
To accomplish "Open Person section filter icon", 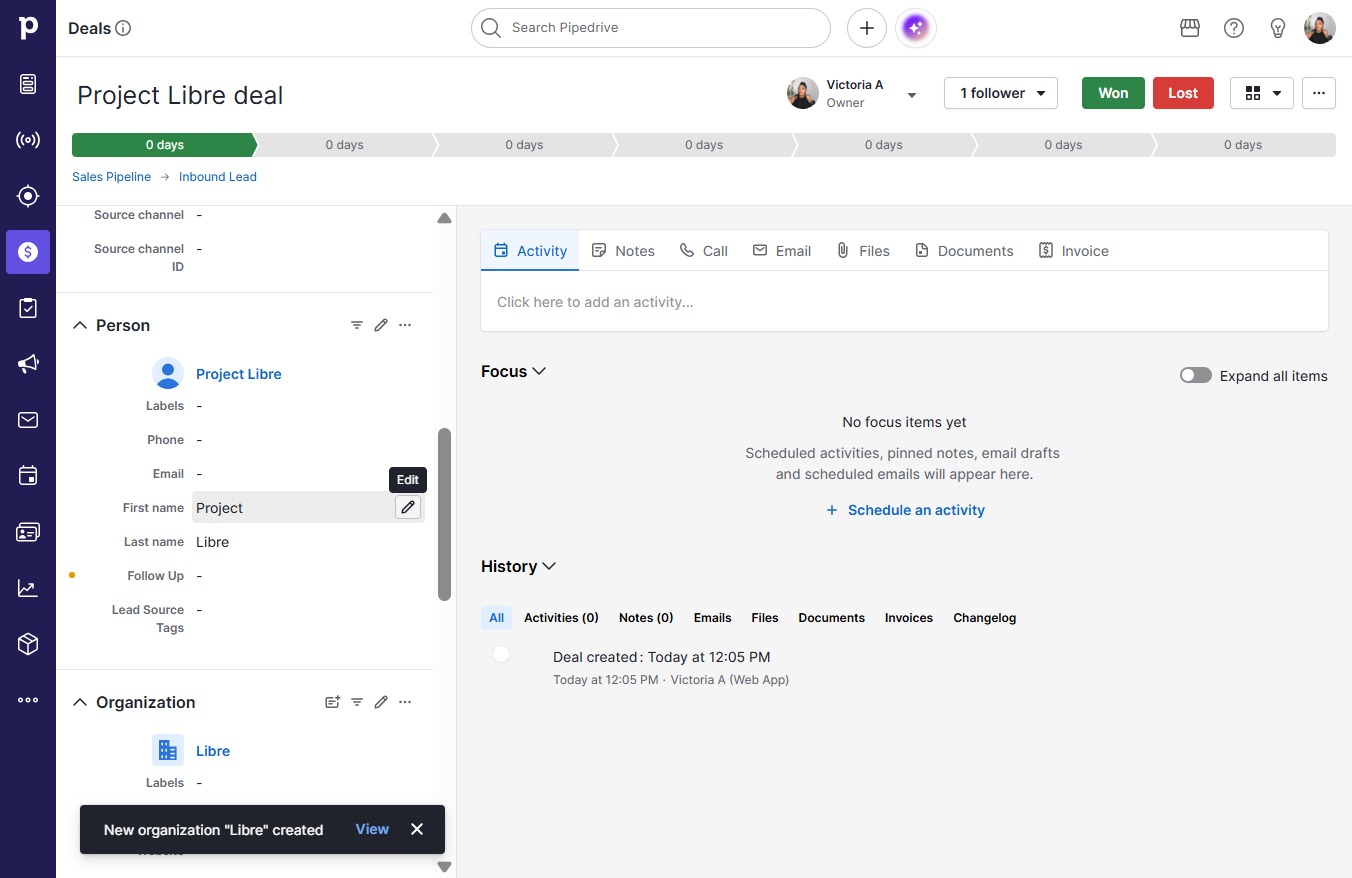I will (x=357, y=325).
